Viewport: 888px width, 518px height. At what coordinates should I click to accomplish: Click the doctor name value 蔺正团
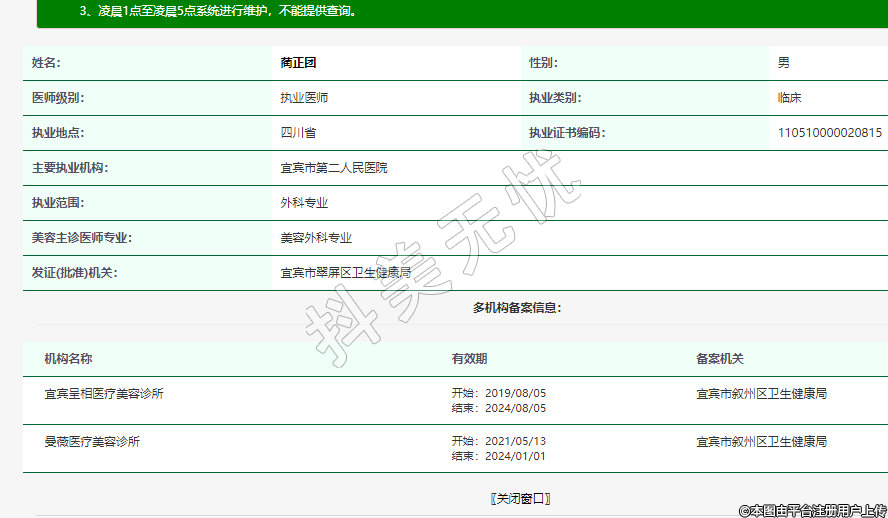[x=298, y=63]
